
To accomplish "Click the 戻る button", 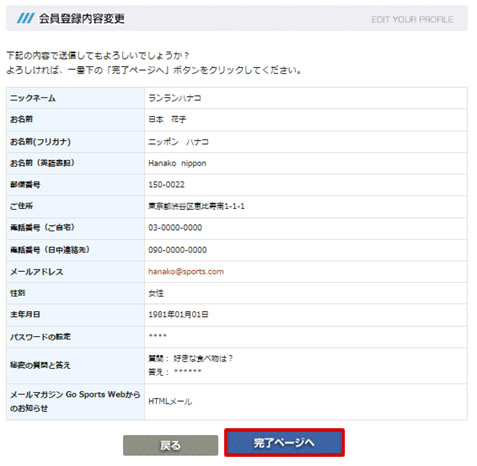I will point(170,445).
